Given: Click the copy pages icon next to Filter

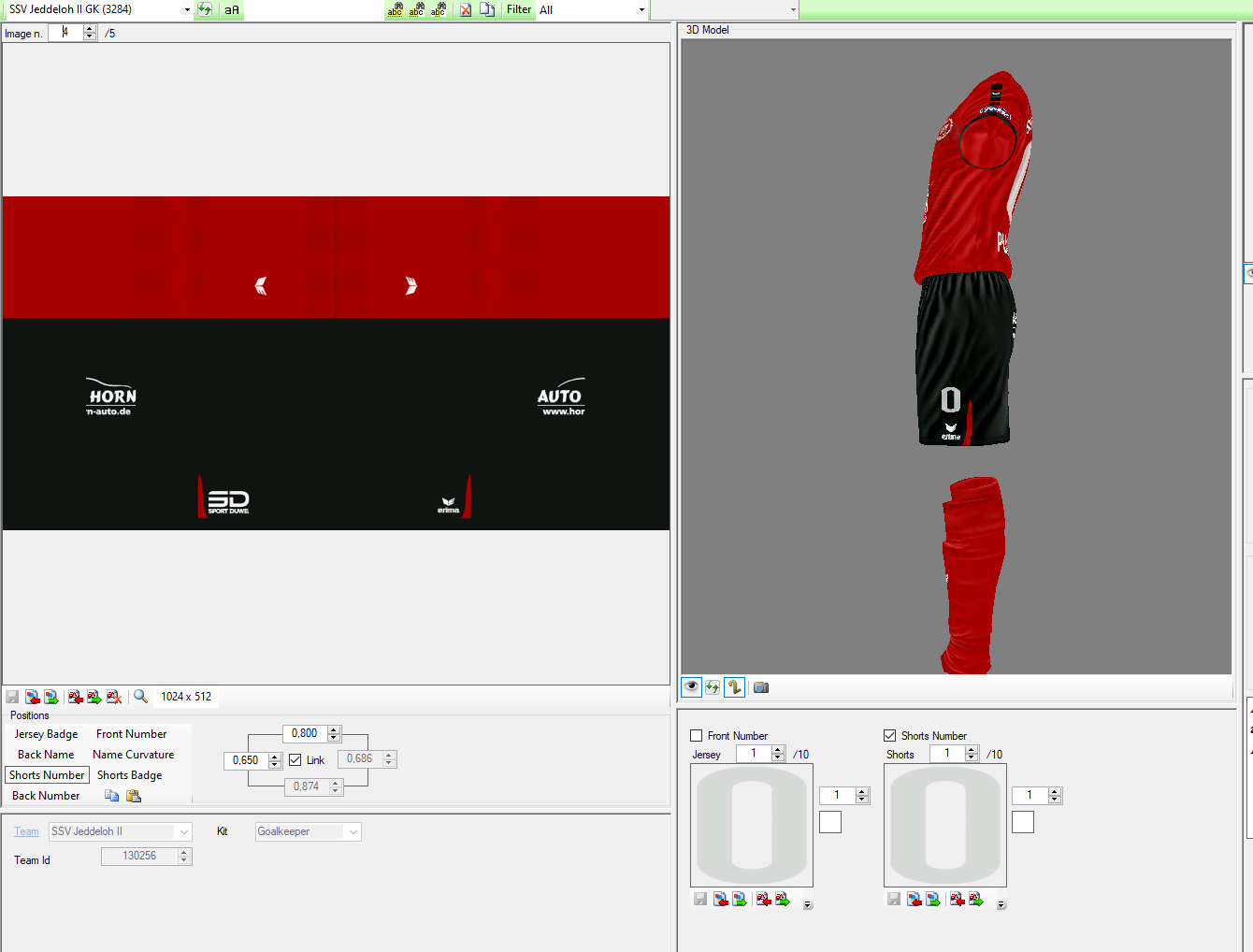Looking at the screenshot, I should [x=487, y=9].
